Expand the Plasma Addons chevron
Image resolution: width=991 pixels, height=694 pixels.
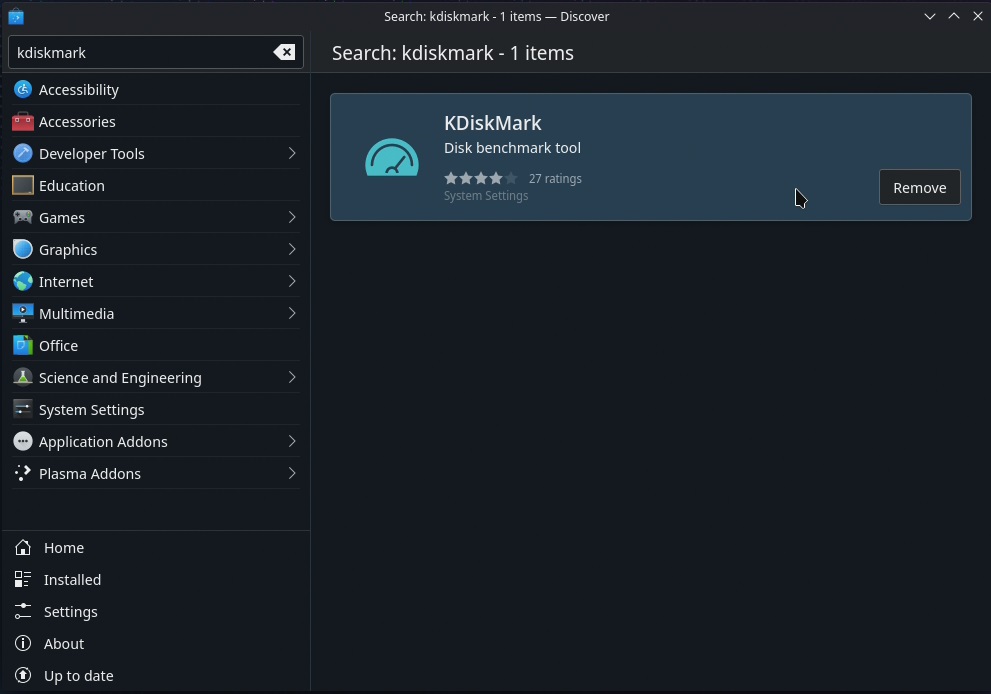point(292,473)
